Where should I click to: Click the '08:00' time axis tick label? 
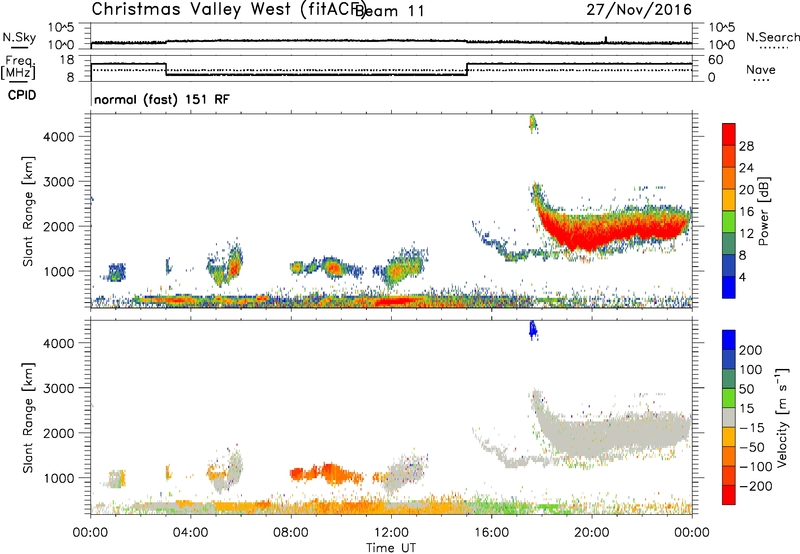291,533
